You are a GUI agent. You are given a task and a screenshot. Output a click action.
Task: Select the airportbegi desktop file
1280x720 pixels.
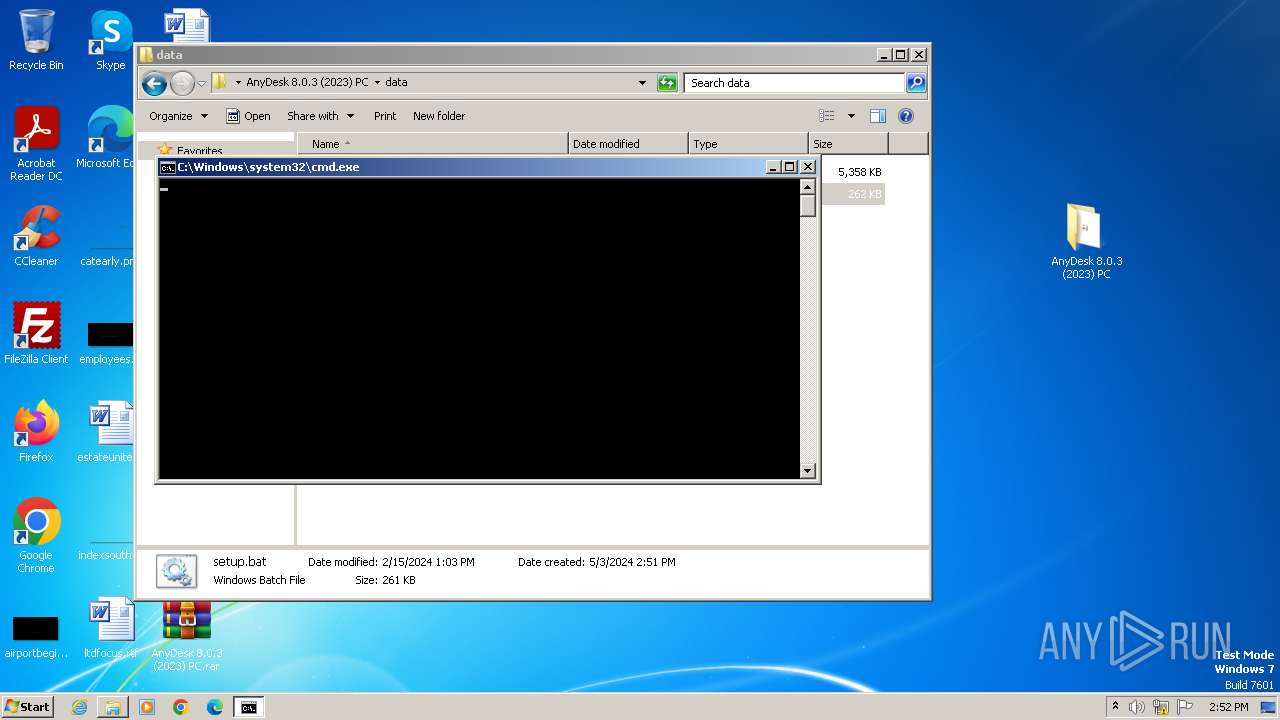(x=35, y=636)
